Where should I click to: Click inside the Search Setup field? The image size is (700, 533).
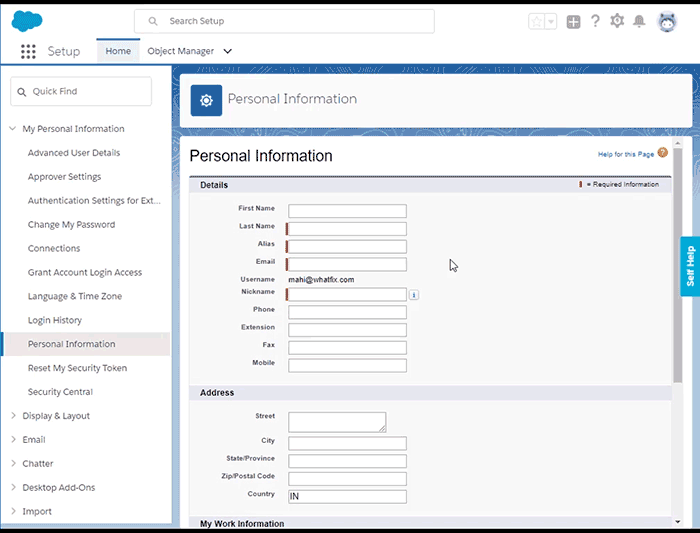point(284,21)
